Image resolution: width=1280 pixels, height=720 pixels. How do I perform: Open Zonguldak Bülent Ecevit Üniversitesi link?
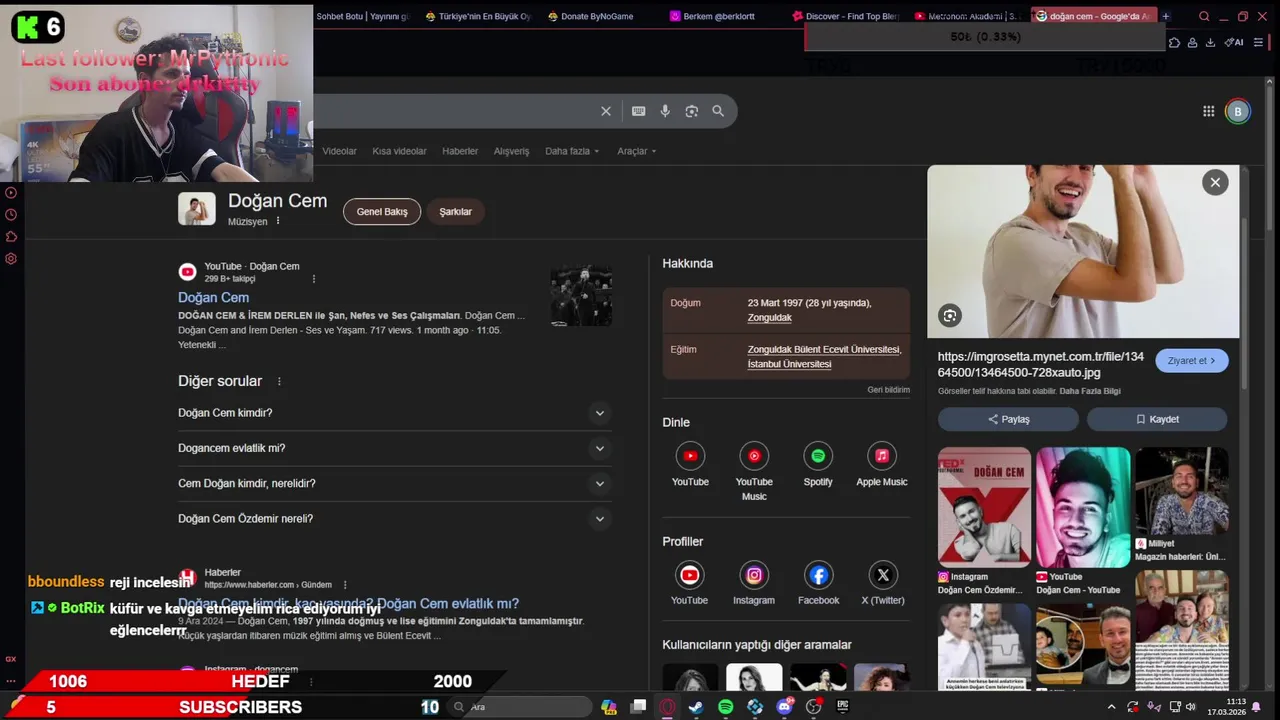point(824,350)
